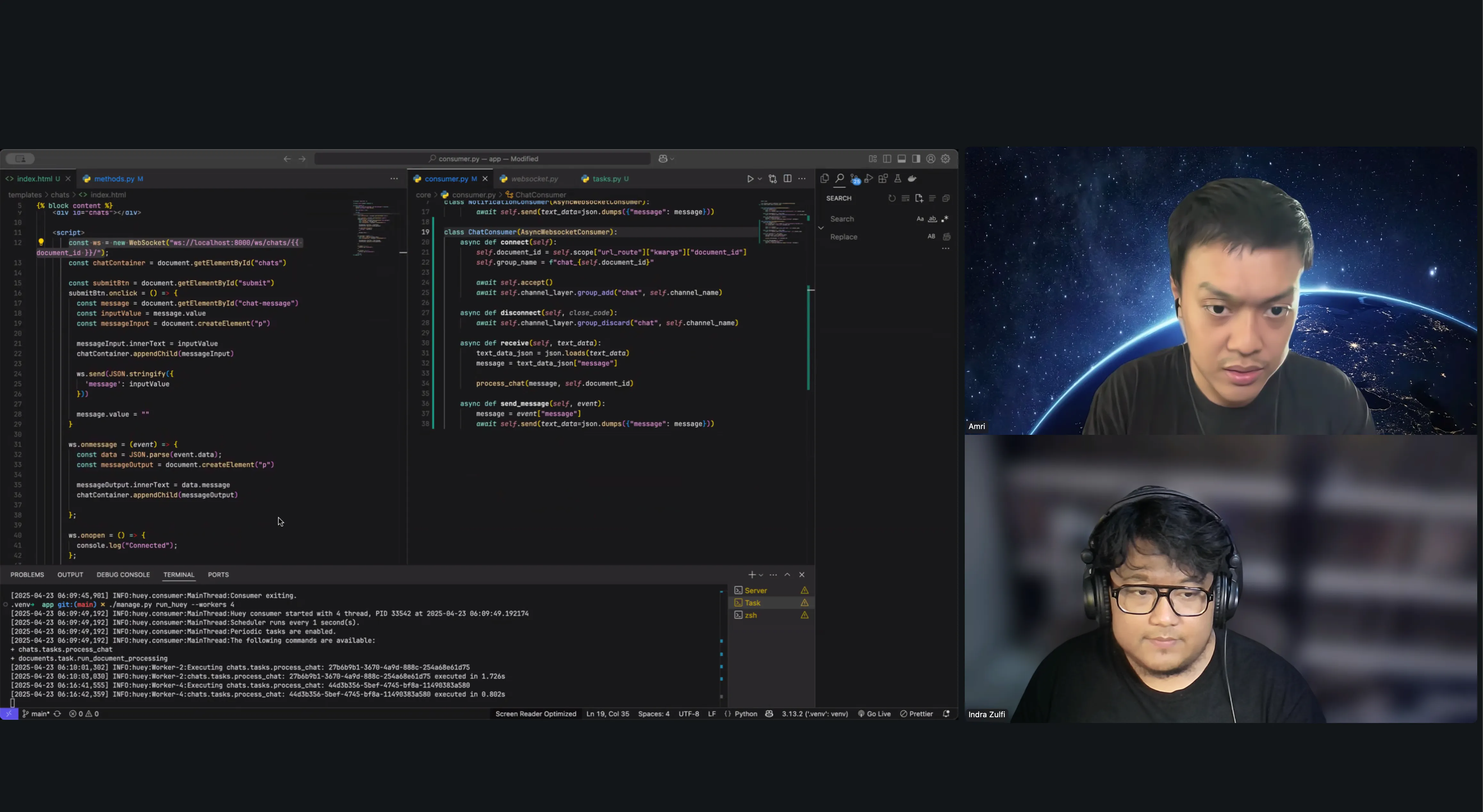1483x812 pixels.
Task: Select the Server terminal
Action: coord(771,590)
